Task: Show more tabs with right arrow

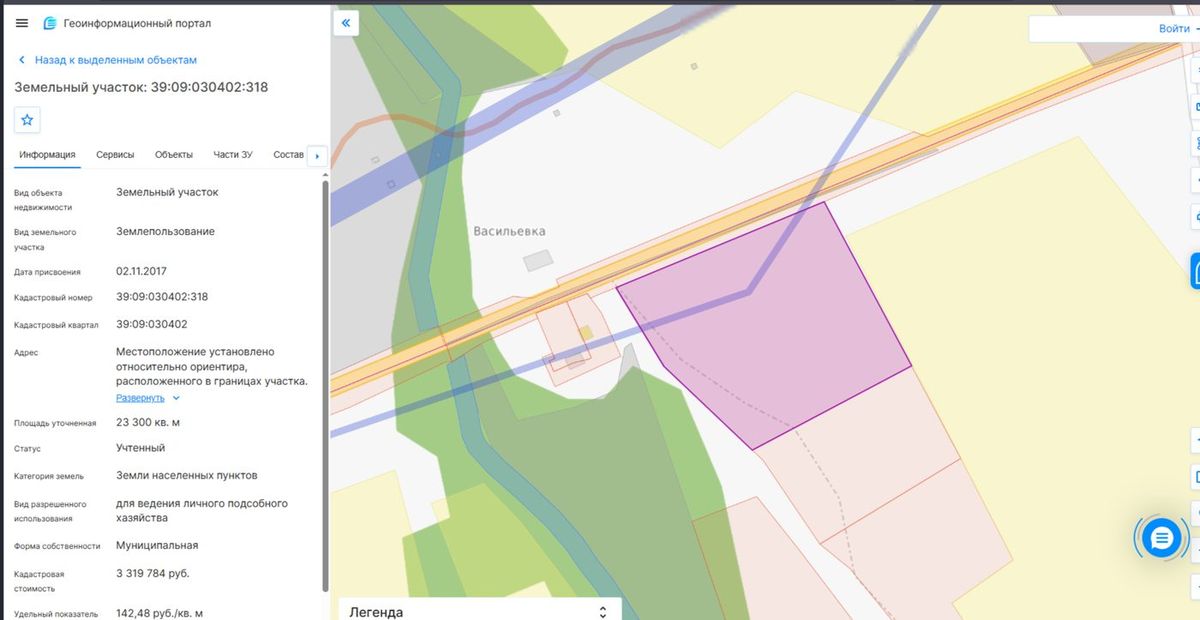Action: (x=317, y=156)
